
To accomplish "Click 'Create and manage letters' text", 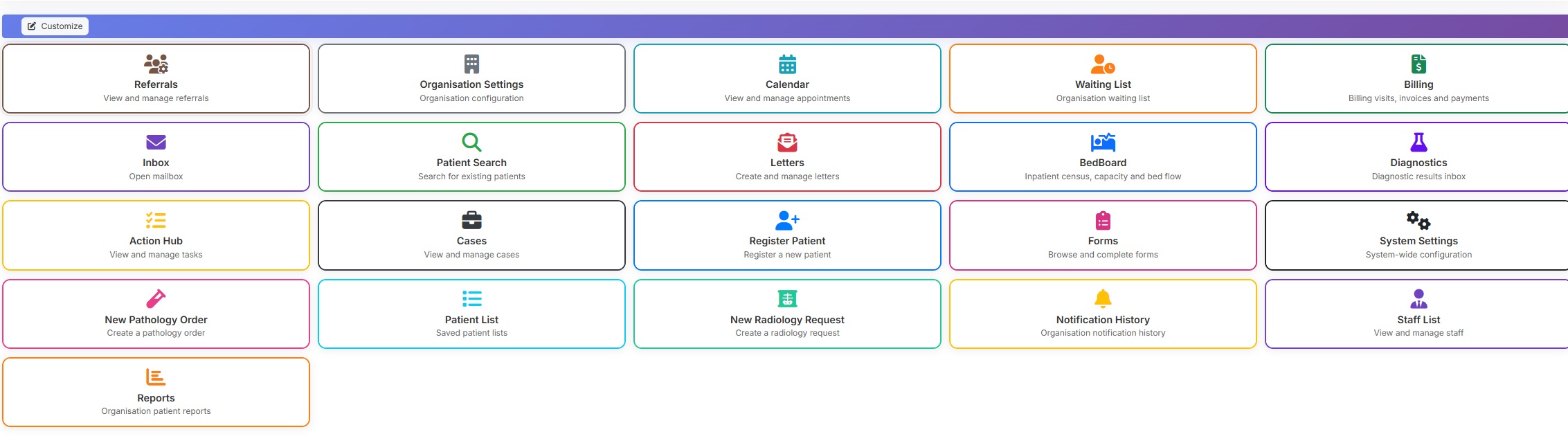I will 787,177.
